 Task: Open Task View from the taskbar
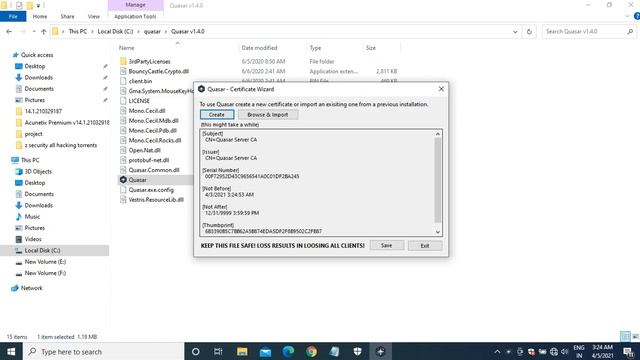[x=218, y=351]
